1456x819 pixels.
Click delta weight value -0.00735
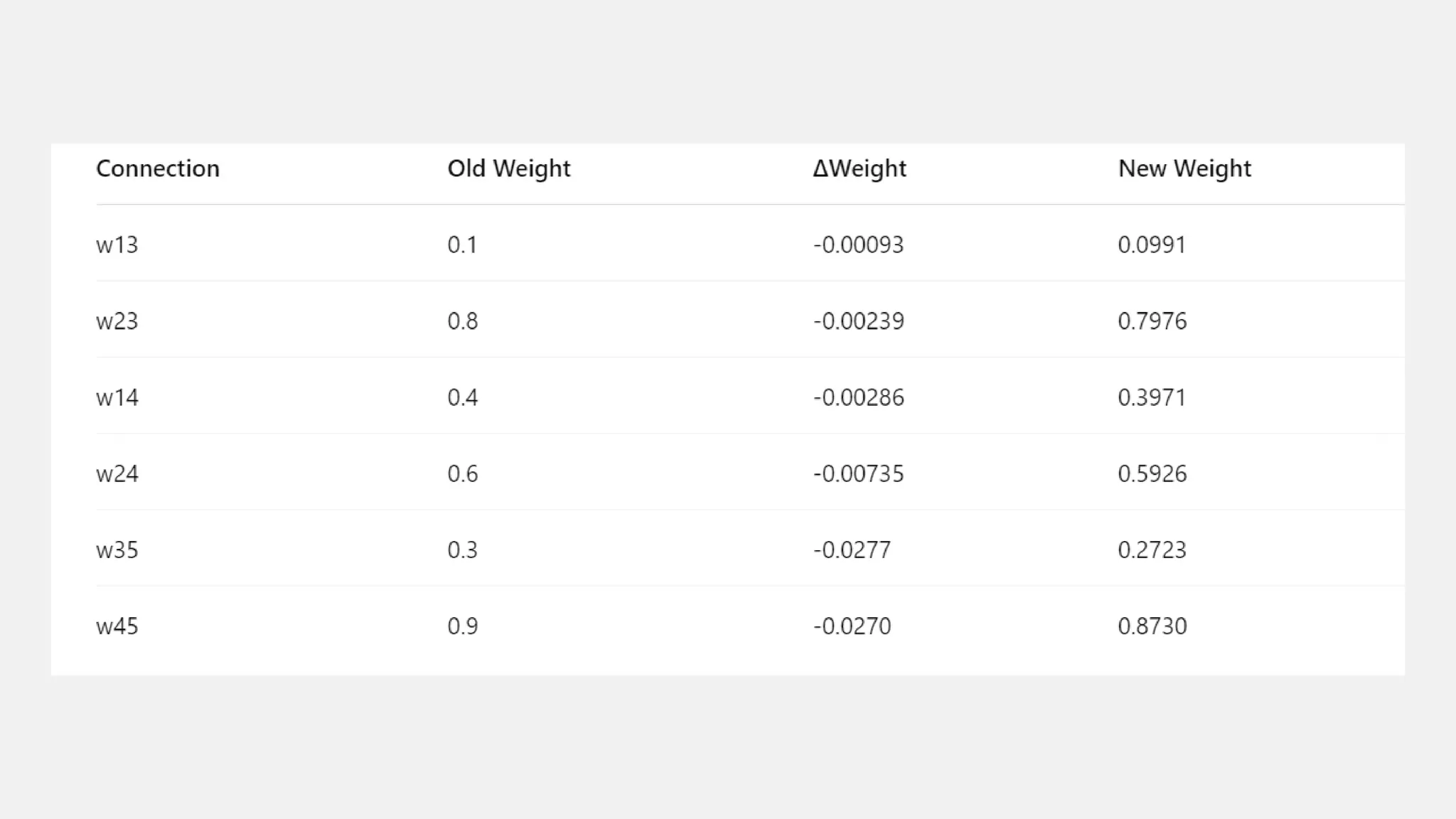click(858, 473)
